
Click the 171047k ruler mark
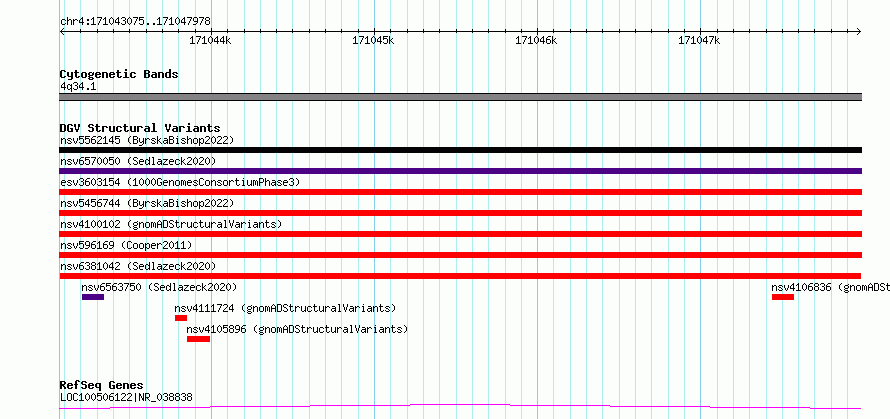pos(699,40)
